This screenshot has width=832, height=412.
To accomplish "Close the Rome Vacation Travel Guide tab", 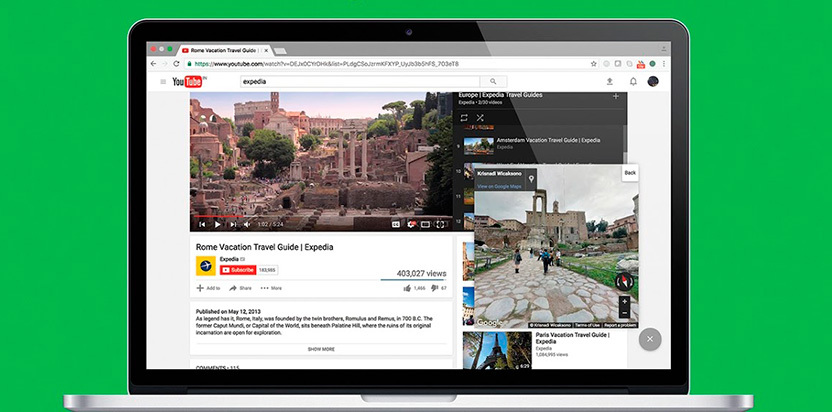I will pyautogui.click(x=266, y=50).
